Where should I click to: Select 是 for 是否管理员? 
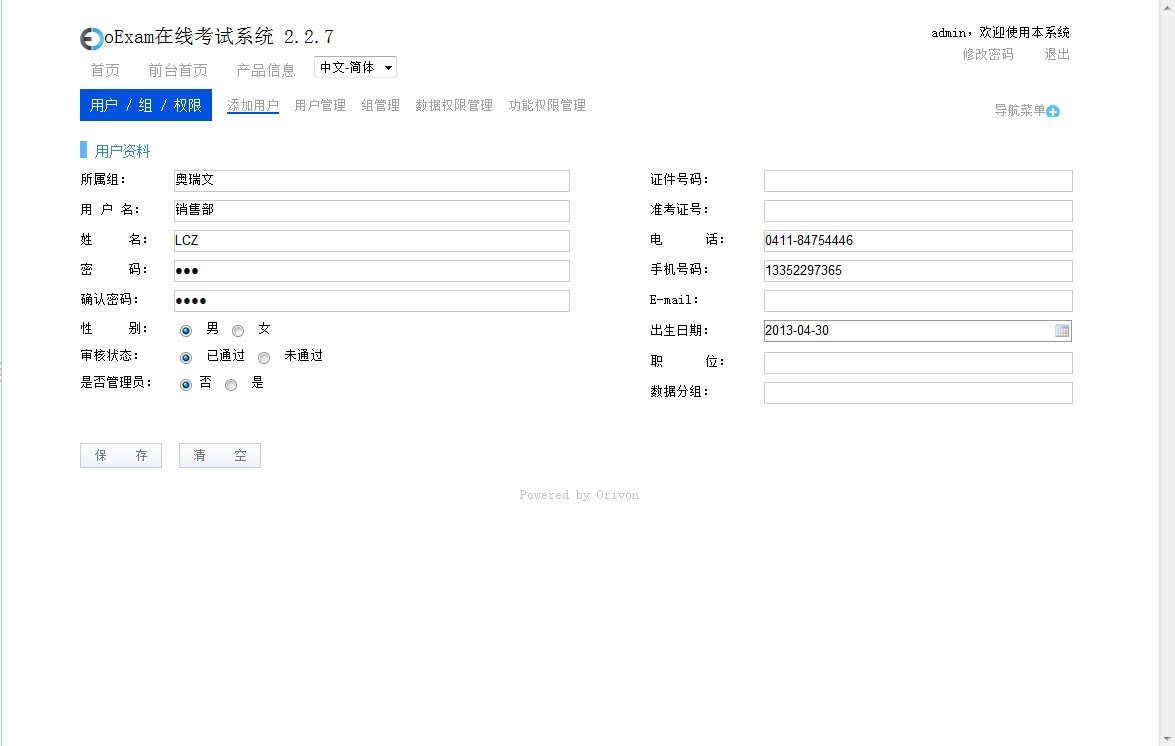coord(231,385)
